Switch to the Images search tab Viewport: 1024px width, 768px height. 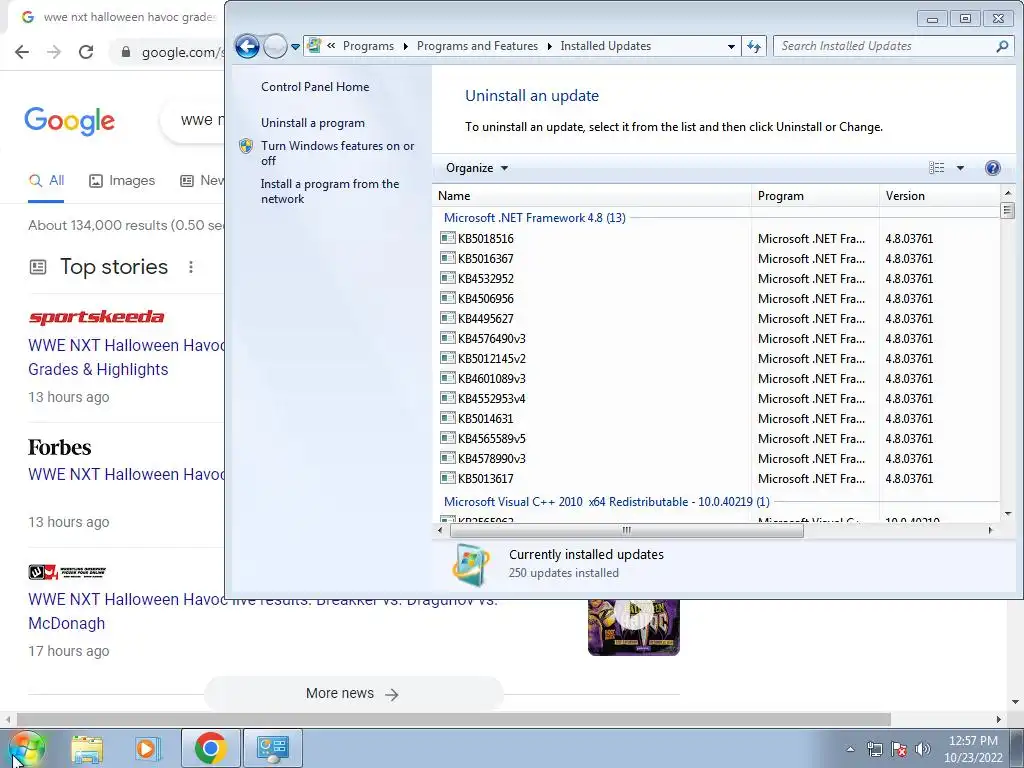(122, 181)
